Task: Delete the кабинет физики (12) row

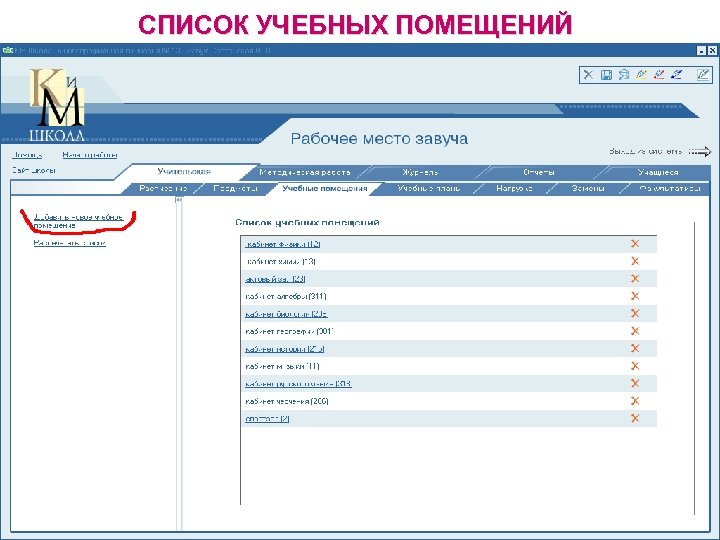Action: [635, 244]
